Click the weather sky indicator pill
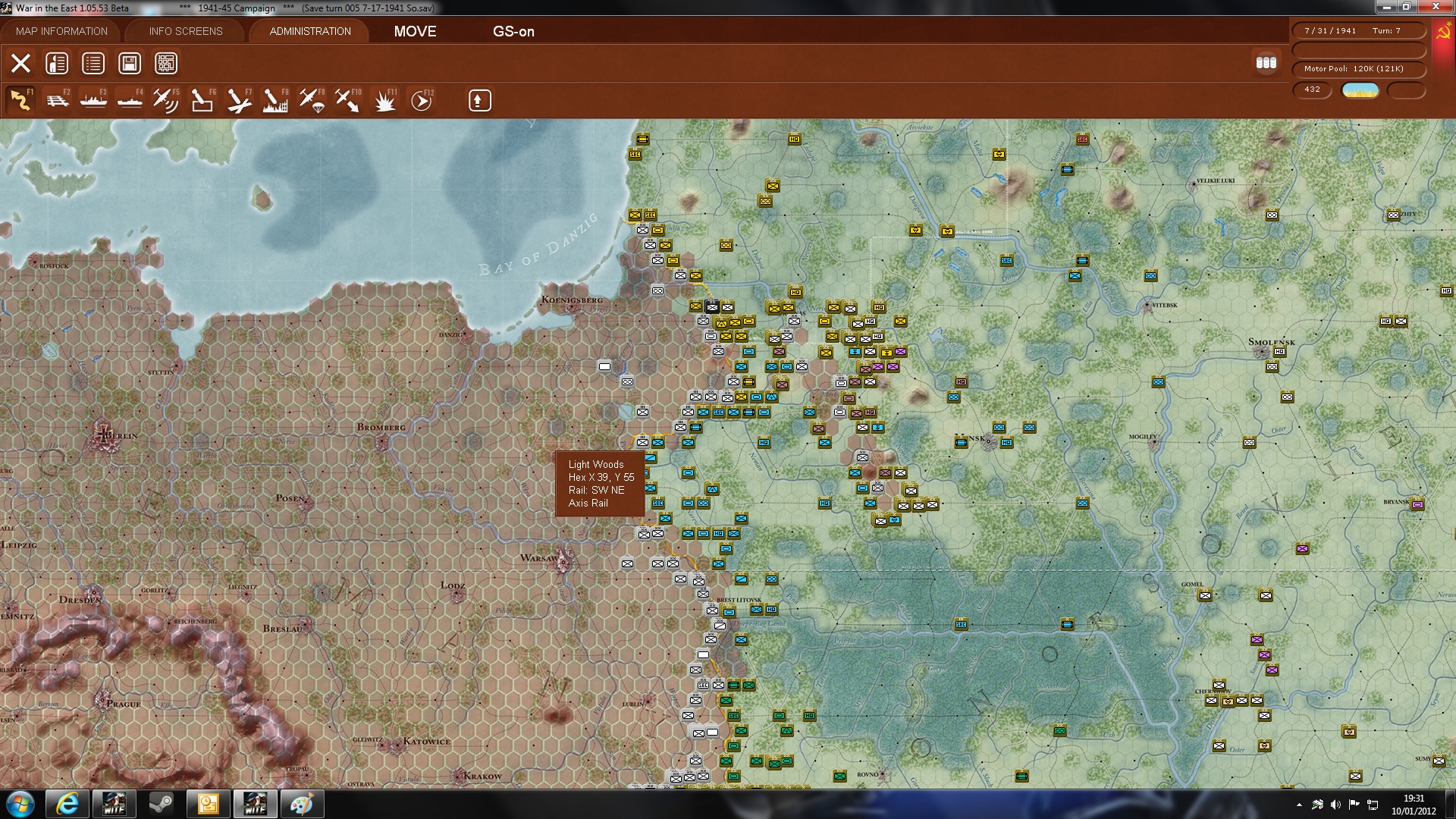The image size is (1456, 819). click(1360, 90)
